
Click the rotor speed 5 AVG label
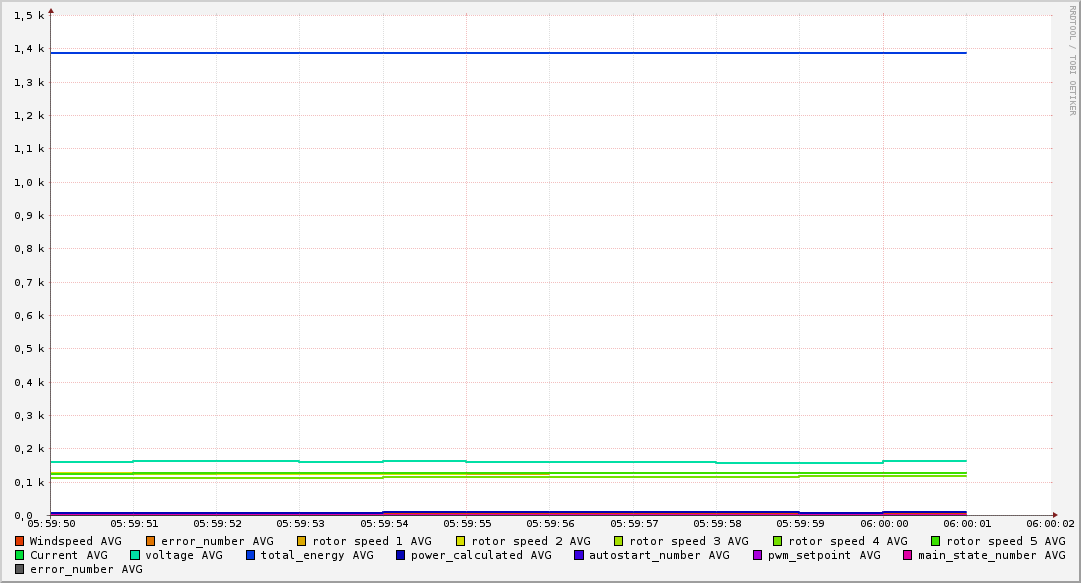point(1005,541)
